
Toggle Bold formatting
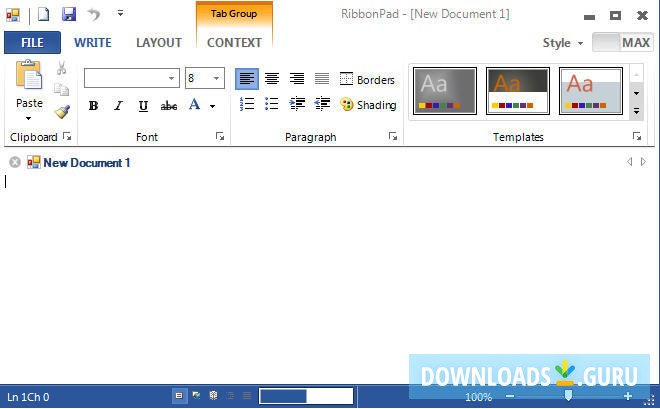pos(93,106)
